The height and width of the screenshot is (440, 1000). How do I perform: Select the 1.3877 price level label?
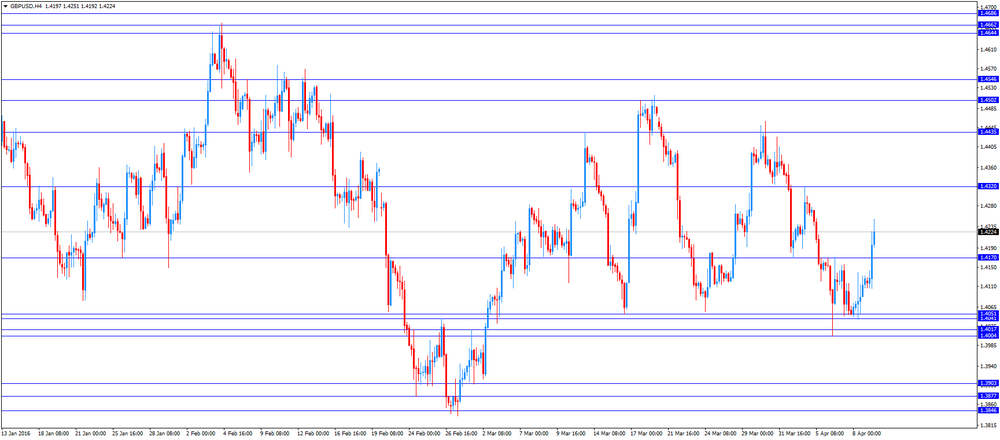[x=988, y=396]
